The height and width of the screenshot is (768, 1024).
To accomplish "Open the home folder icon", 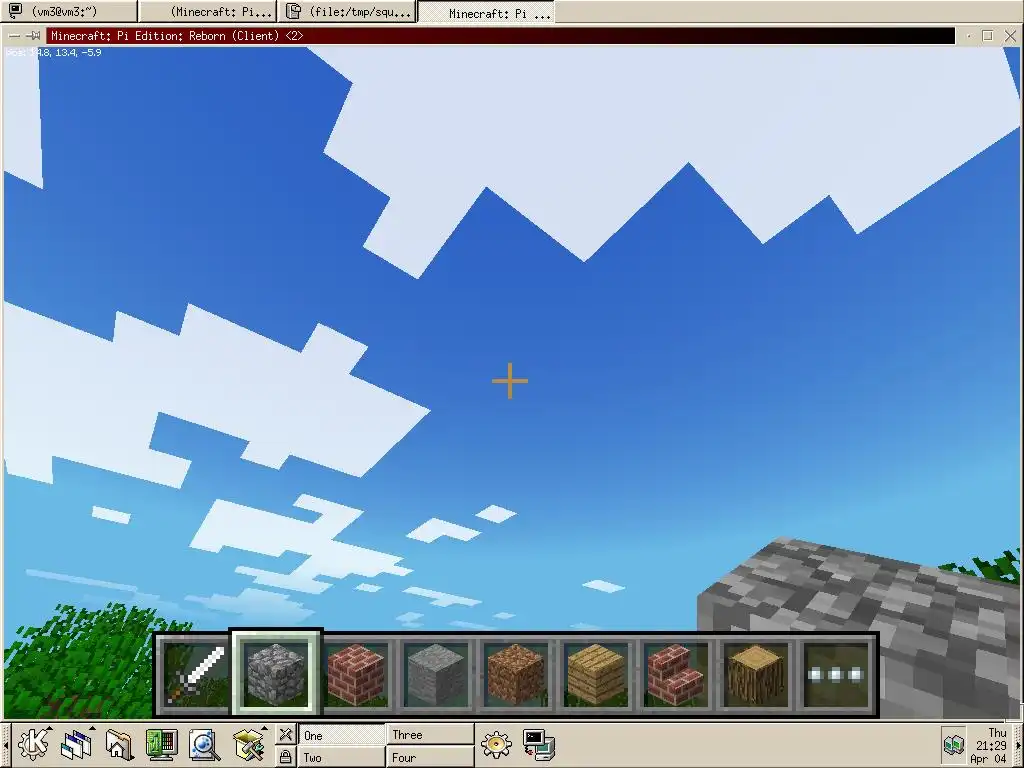I will (x=119, y=744).
